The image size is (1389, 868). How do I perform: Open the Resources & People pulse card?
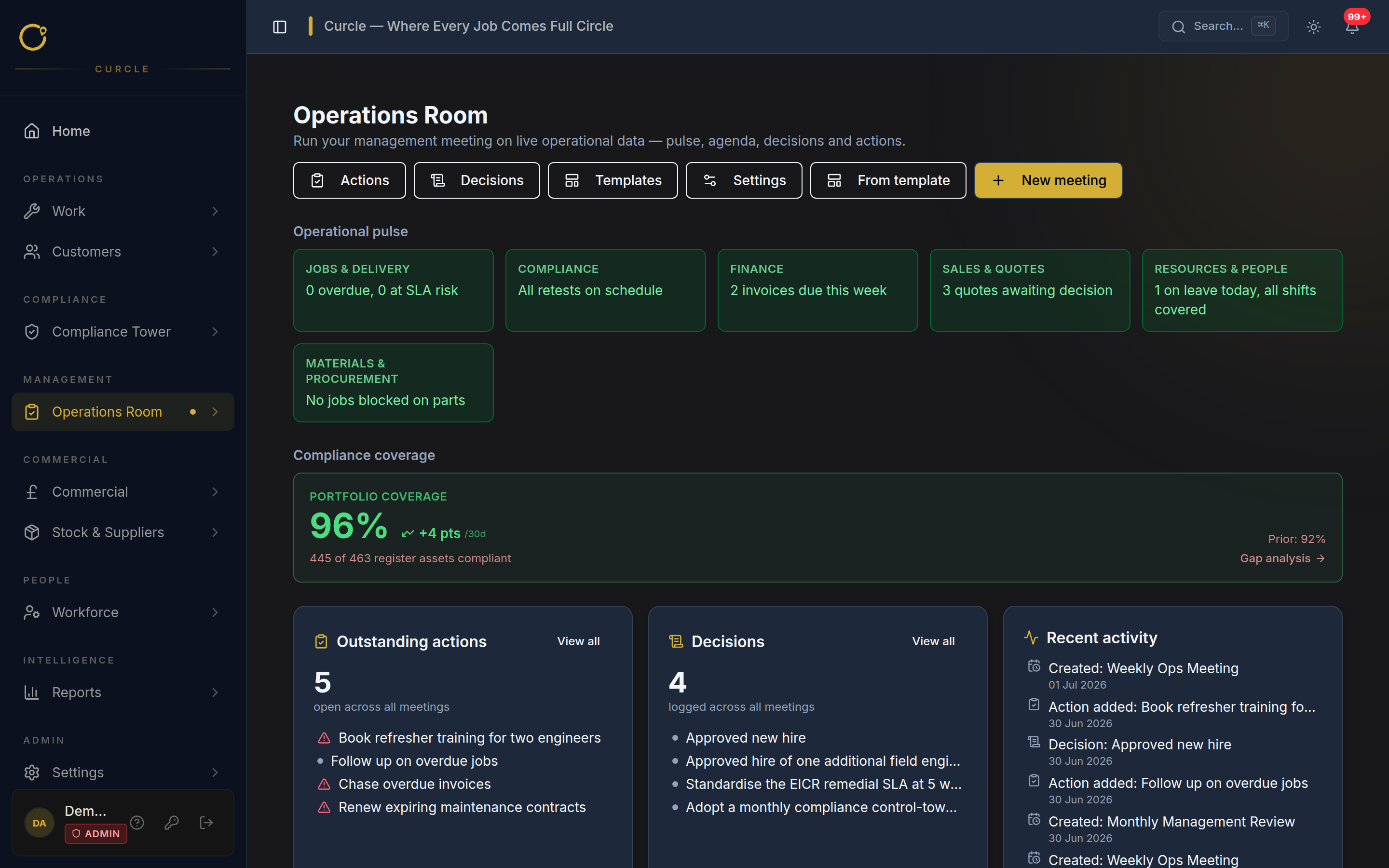pos(1242,290)
